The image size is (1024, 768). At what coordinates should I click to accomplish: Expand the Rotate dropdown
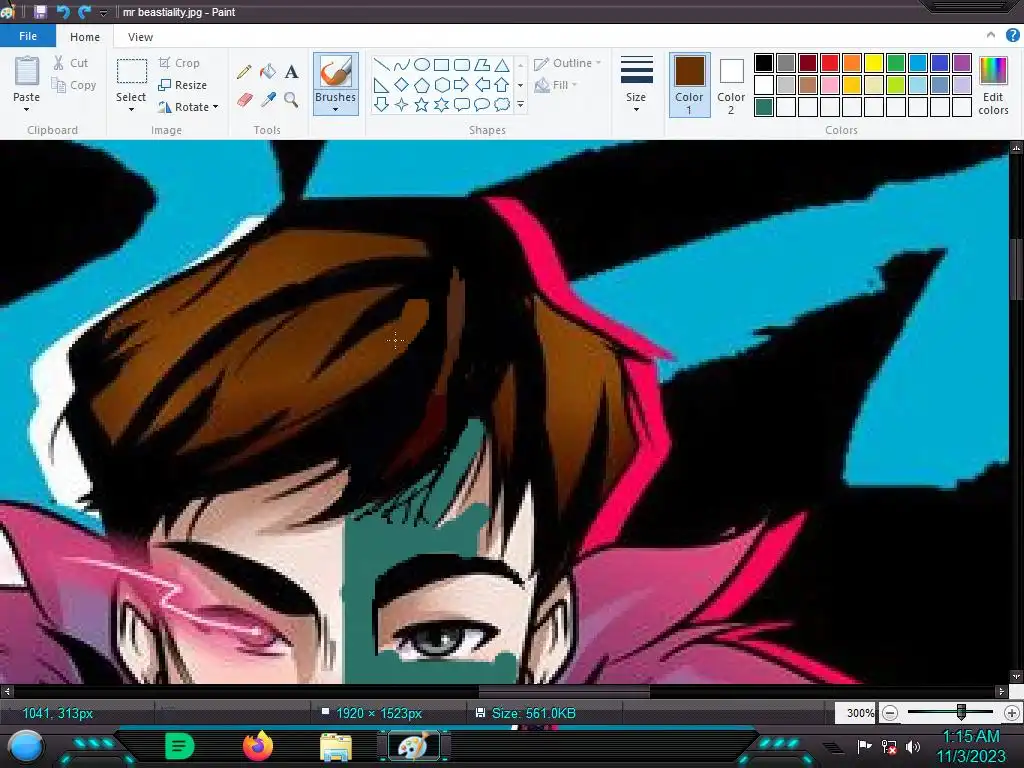[216, 106]
